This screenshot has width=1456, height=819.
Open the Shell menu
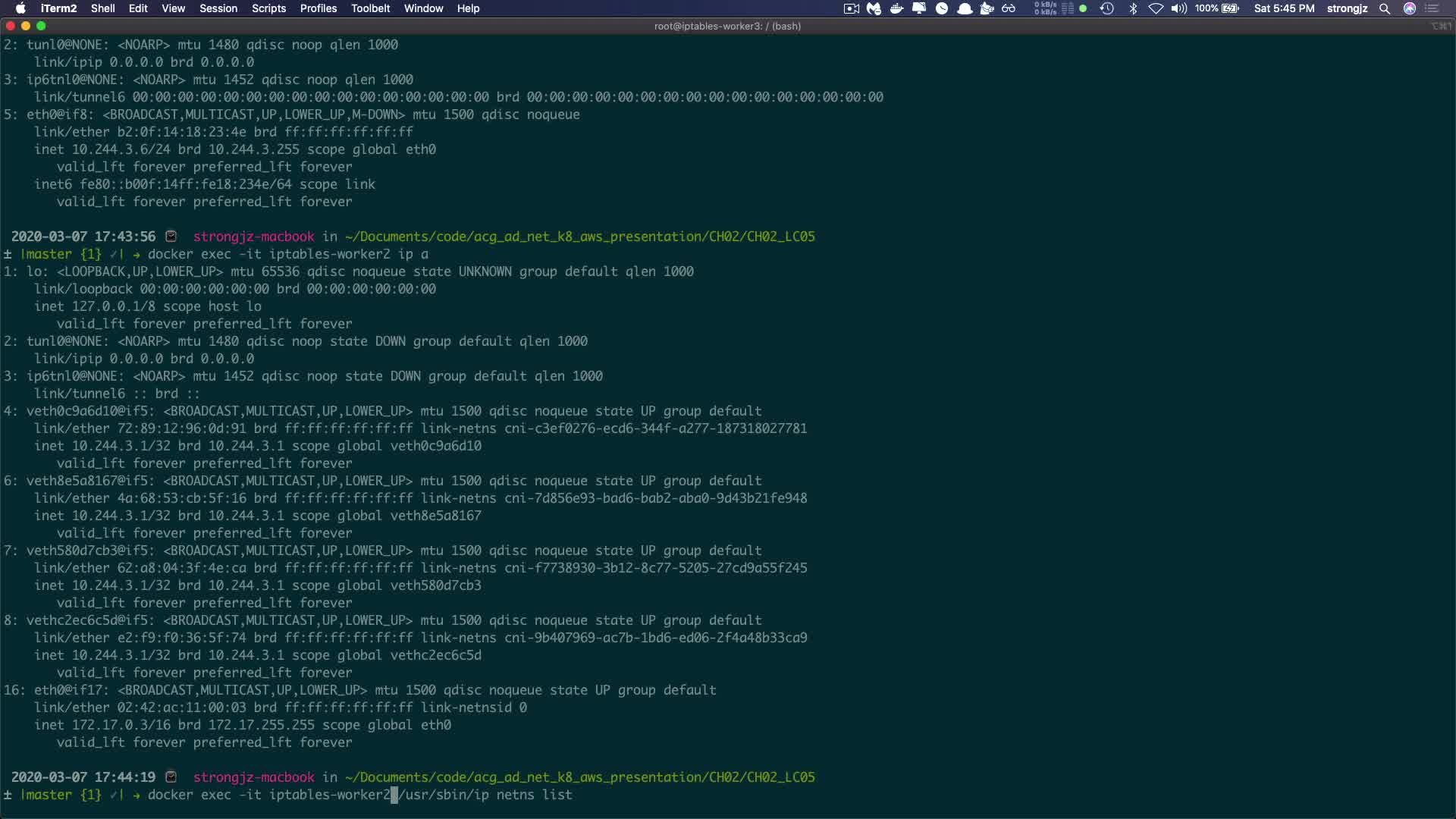102,8
